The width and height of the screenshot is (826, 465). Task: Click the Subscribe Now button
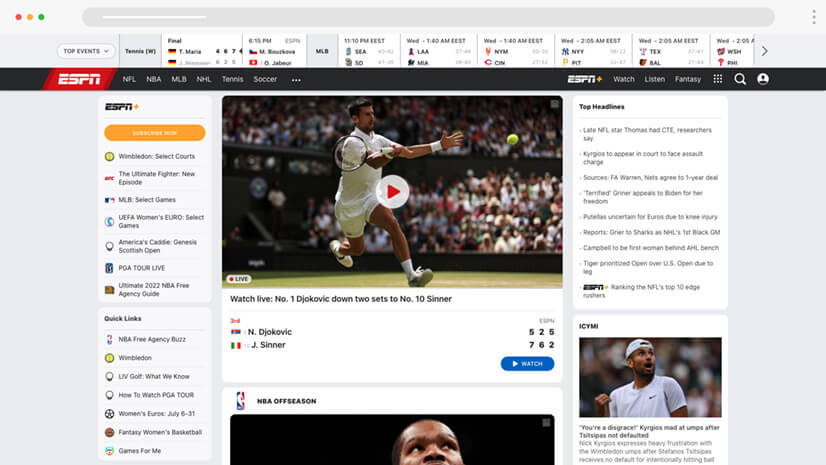coord(154,132)
